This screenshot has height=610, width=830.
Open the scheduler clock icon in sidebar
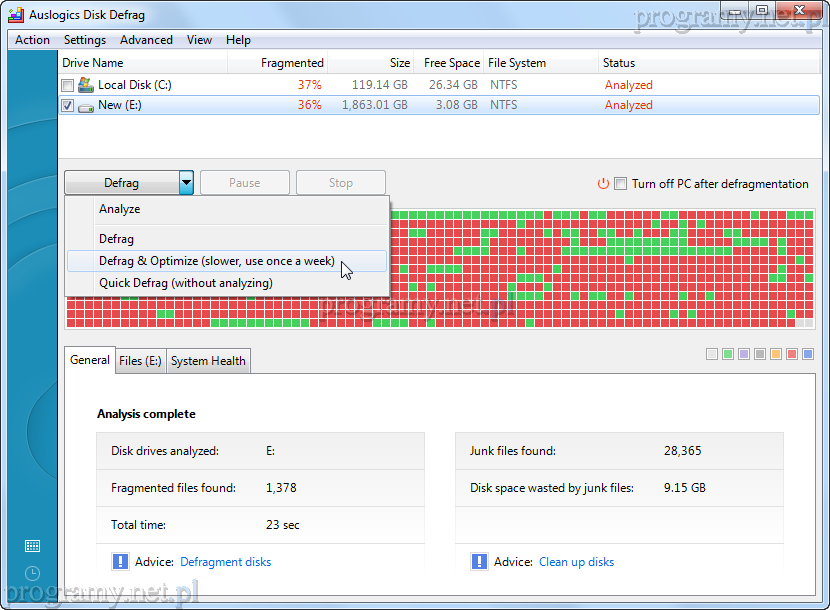coord(32,573)
